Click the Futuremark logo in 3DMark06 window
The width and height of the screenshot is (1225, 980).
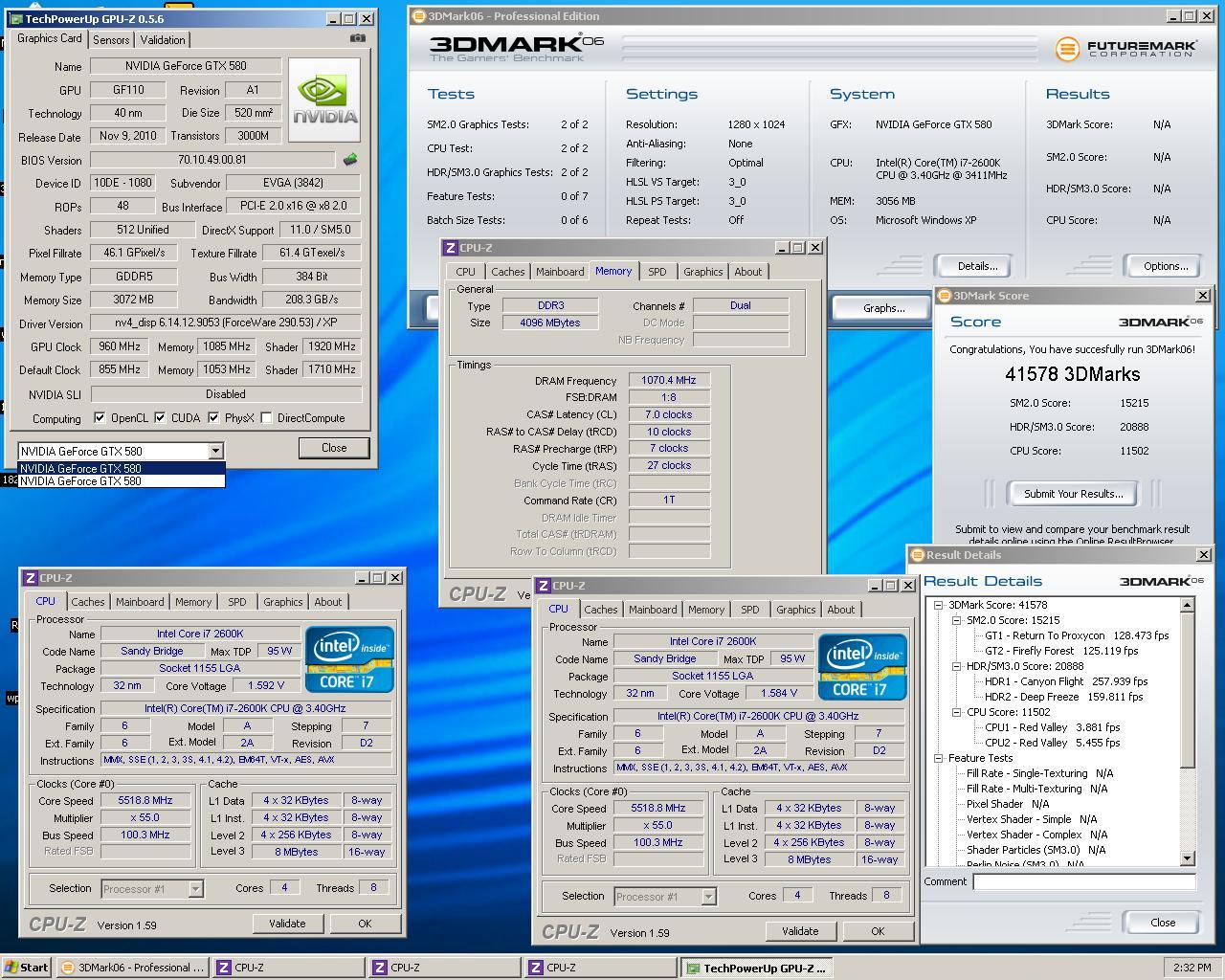[x=1125, y=49]
